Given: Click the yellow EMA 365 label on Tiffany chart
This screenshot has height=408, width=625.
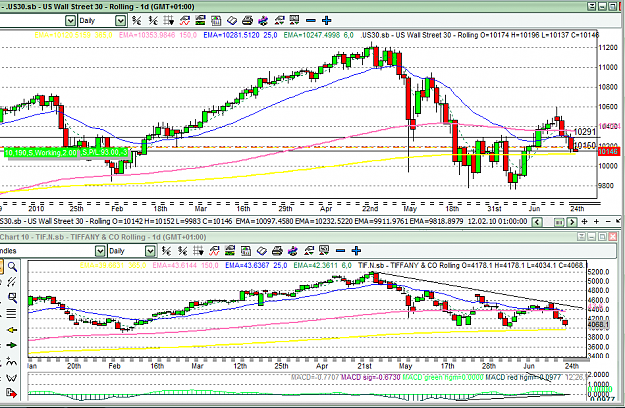Looking at the screenshot, I should (x=113, y=265).
